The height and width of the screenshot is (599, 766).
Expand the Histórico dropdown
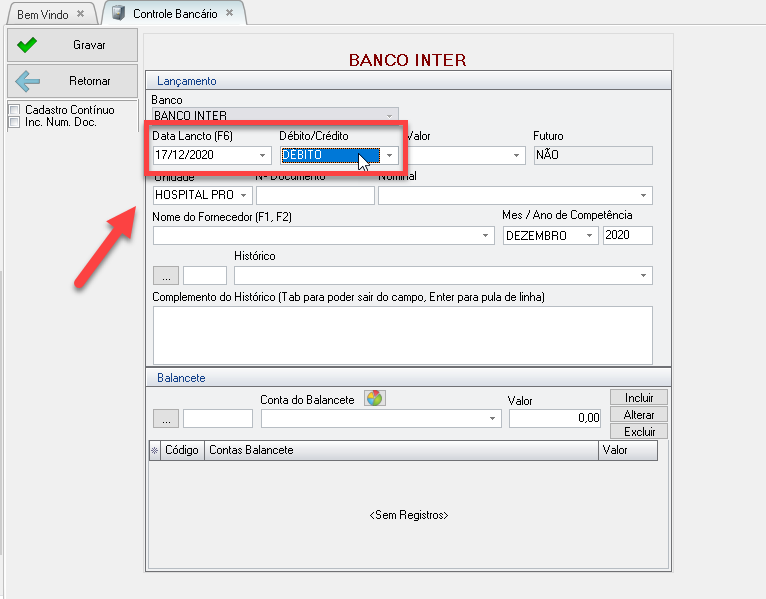pyautogui.click(x=643, y=276)
